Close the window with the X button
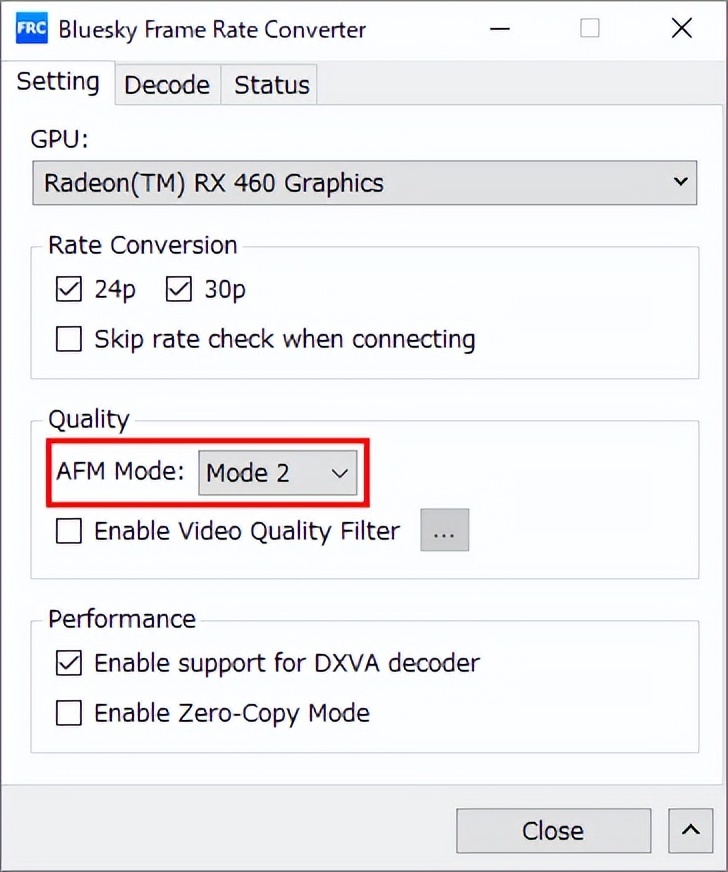Viewport: 728px width, 872px height. point(682,28)
